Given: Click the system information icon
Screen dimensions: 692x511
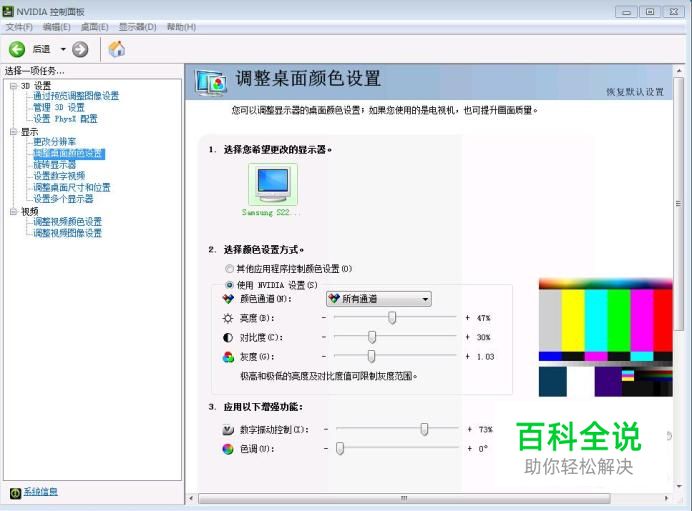Looking at the screenshot, I should 15,492.
